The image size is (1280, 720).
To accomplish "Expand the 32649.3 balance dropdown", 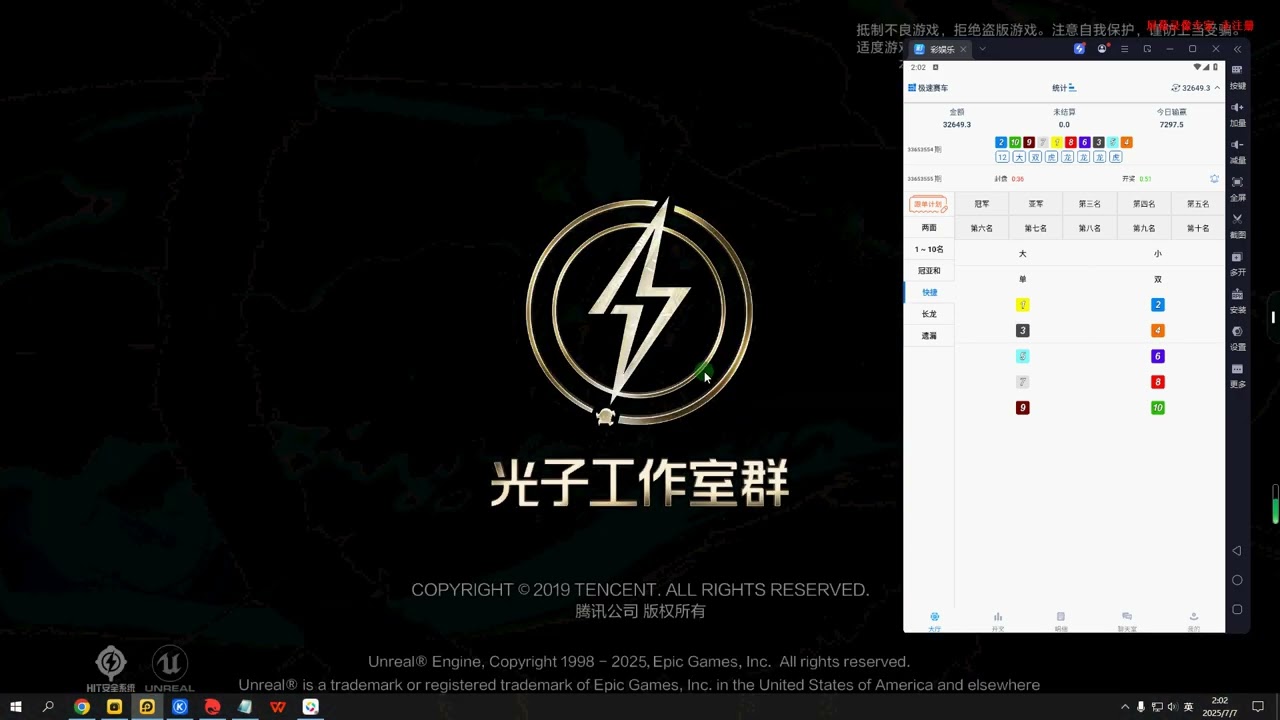I will tap(1195, 88).
